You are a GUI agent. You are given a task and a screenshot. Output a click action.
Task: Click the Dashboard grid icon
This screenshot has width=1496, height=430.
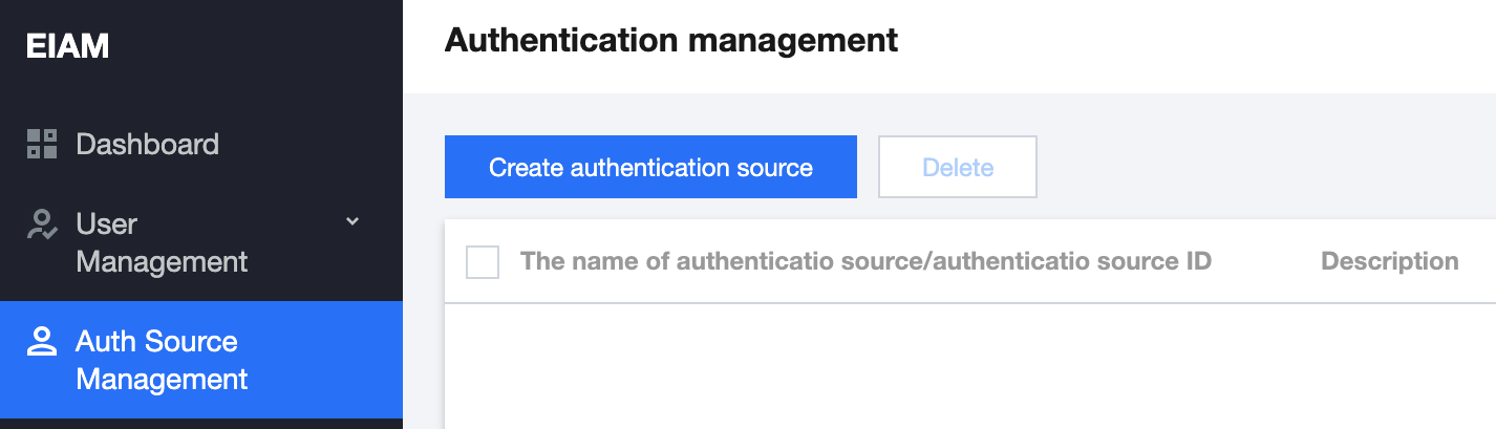tap(41, 144)
